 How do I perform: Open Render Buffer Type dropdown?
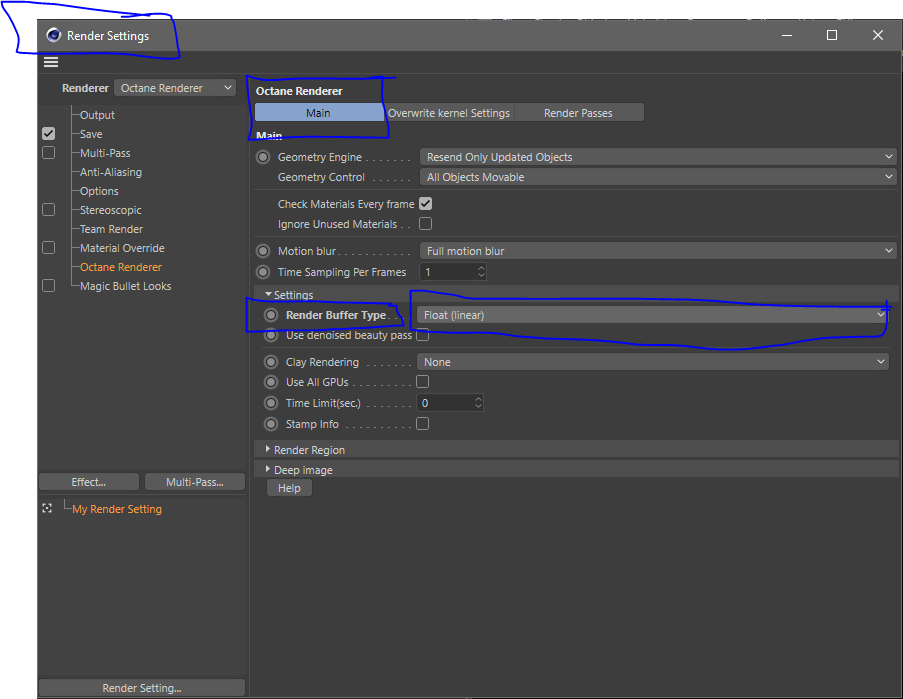point(652,315)
